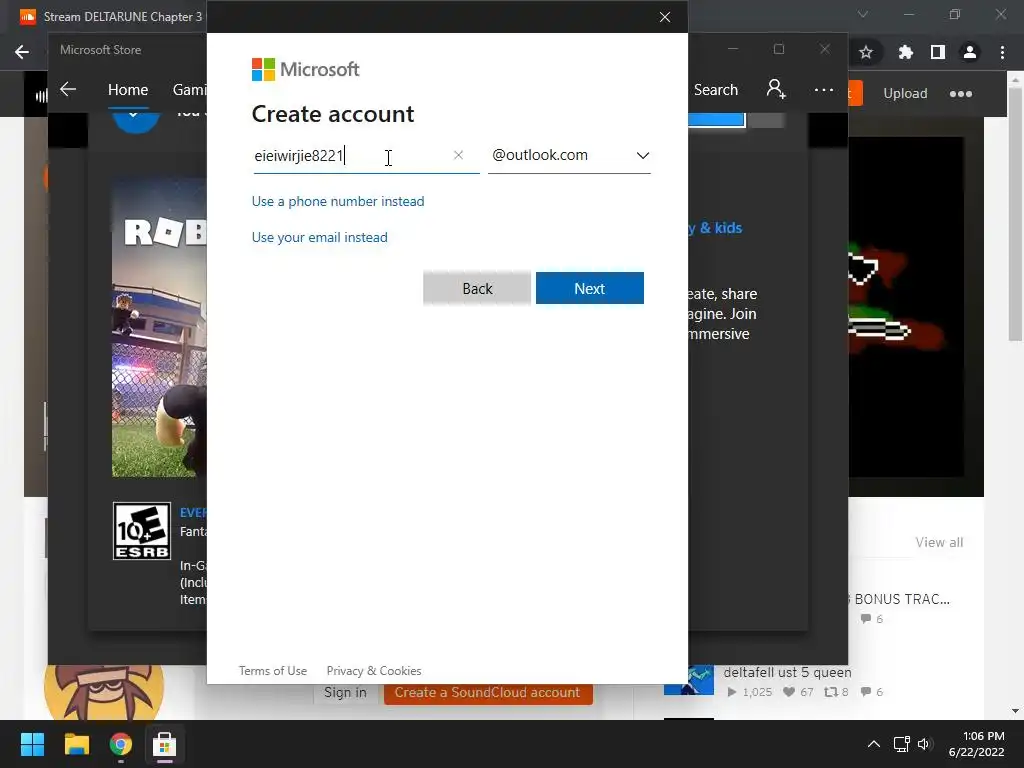Open the Windows Start menu
This screenshot has width=1024, height=768.
(32, 744)
